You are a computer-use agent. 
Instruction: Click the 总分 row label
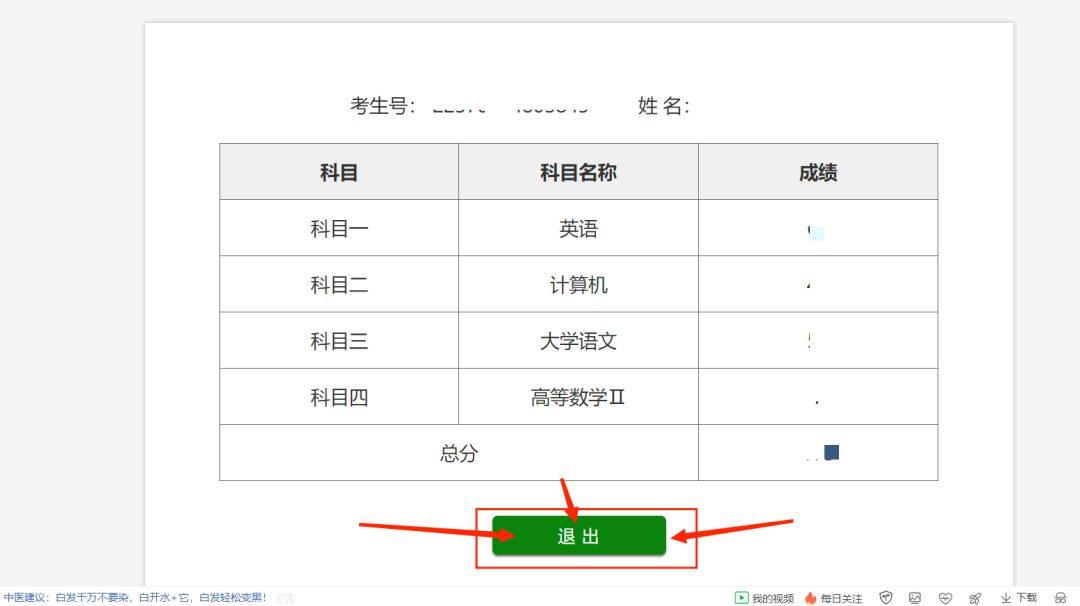[459, 453]
